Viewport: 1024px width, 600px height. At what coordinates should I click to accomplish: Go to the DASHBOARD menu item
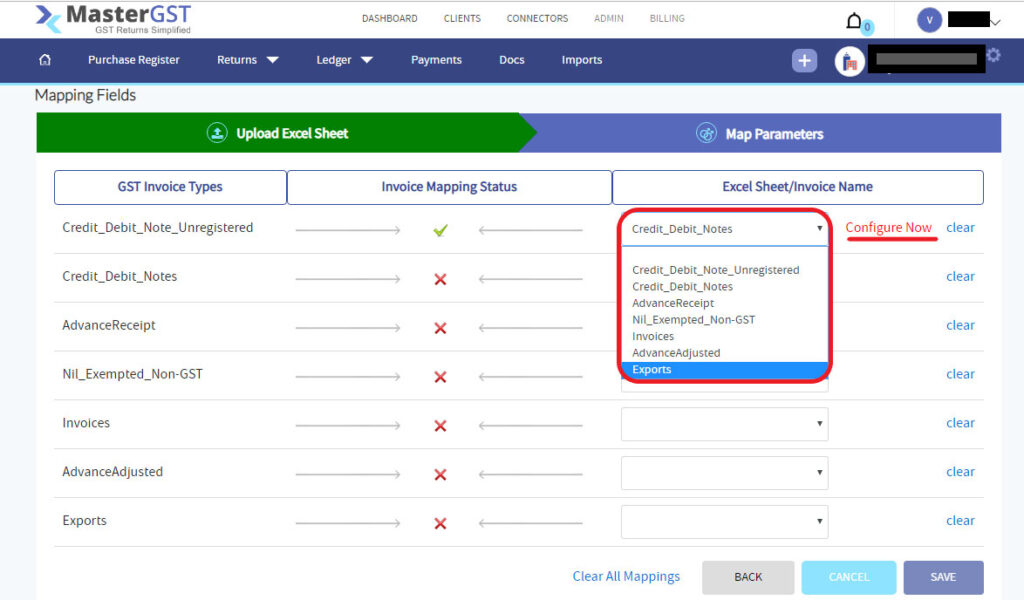point(390,18)
